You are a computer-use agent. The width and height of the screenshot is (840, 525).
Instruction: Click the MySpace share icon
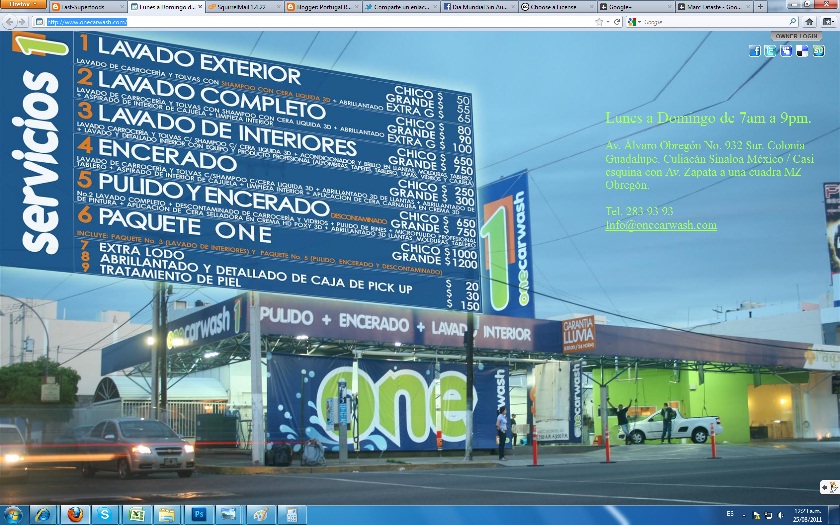tap(786, 51)
